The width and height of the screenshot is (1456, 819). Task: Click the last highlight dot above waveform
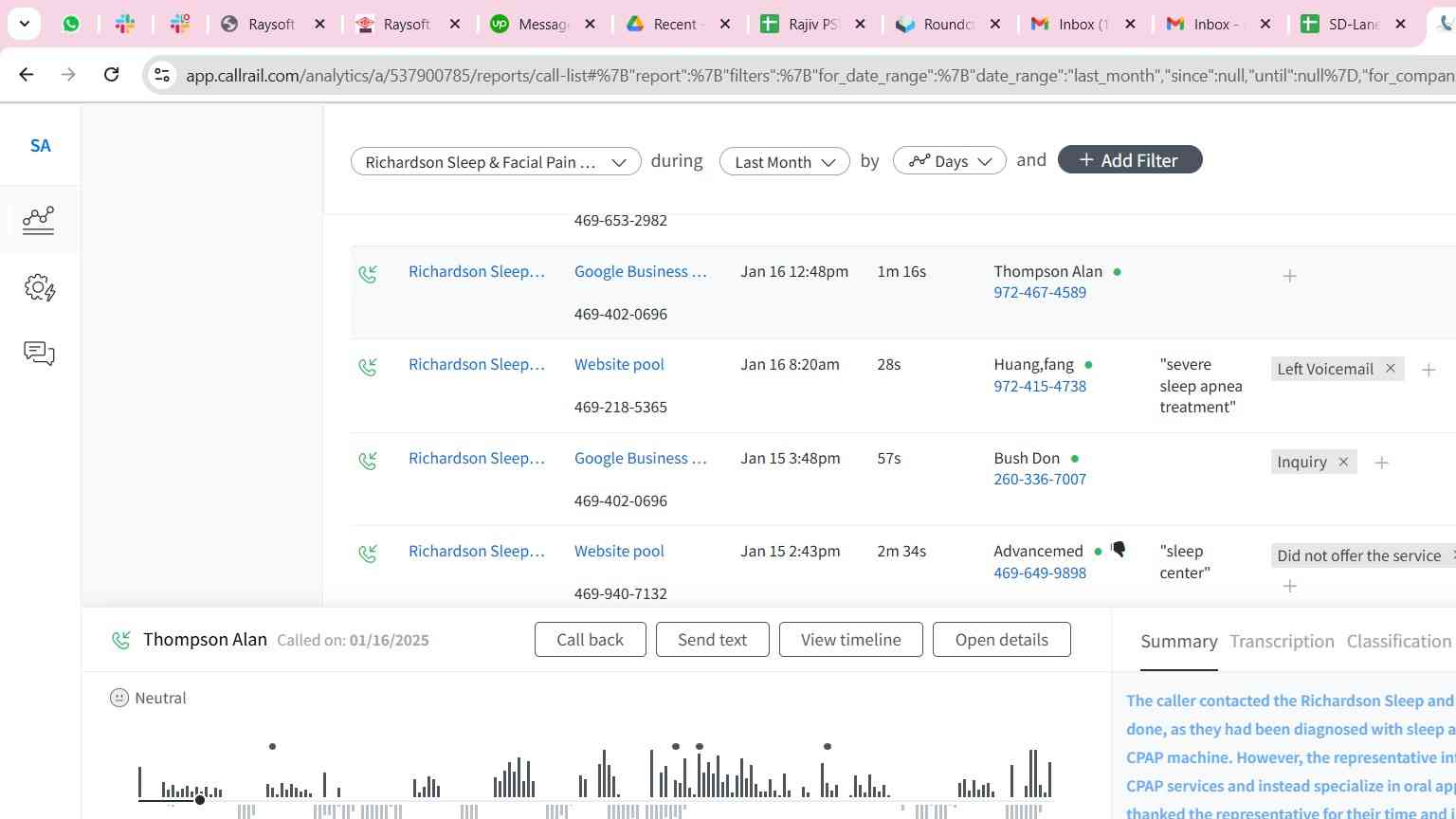828,747
